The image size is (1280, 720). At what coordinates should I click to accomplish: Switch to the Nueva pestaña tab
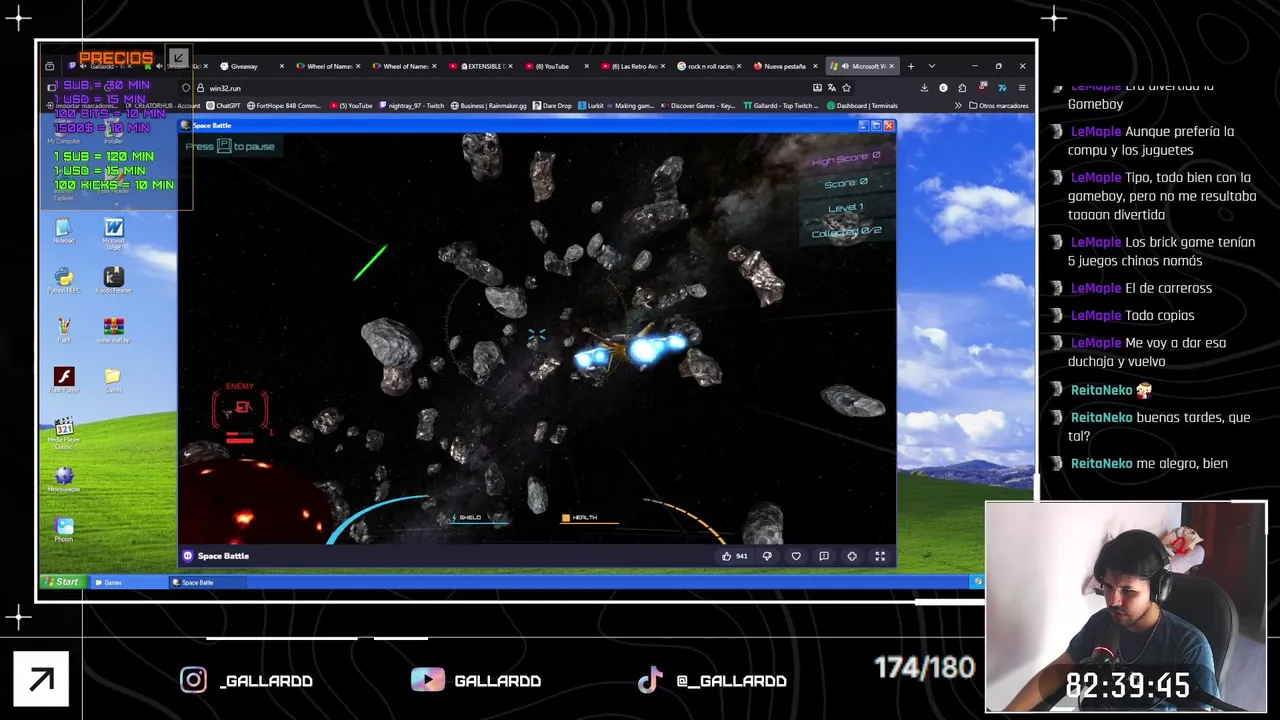pos(785,66)
